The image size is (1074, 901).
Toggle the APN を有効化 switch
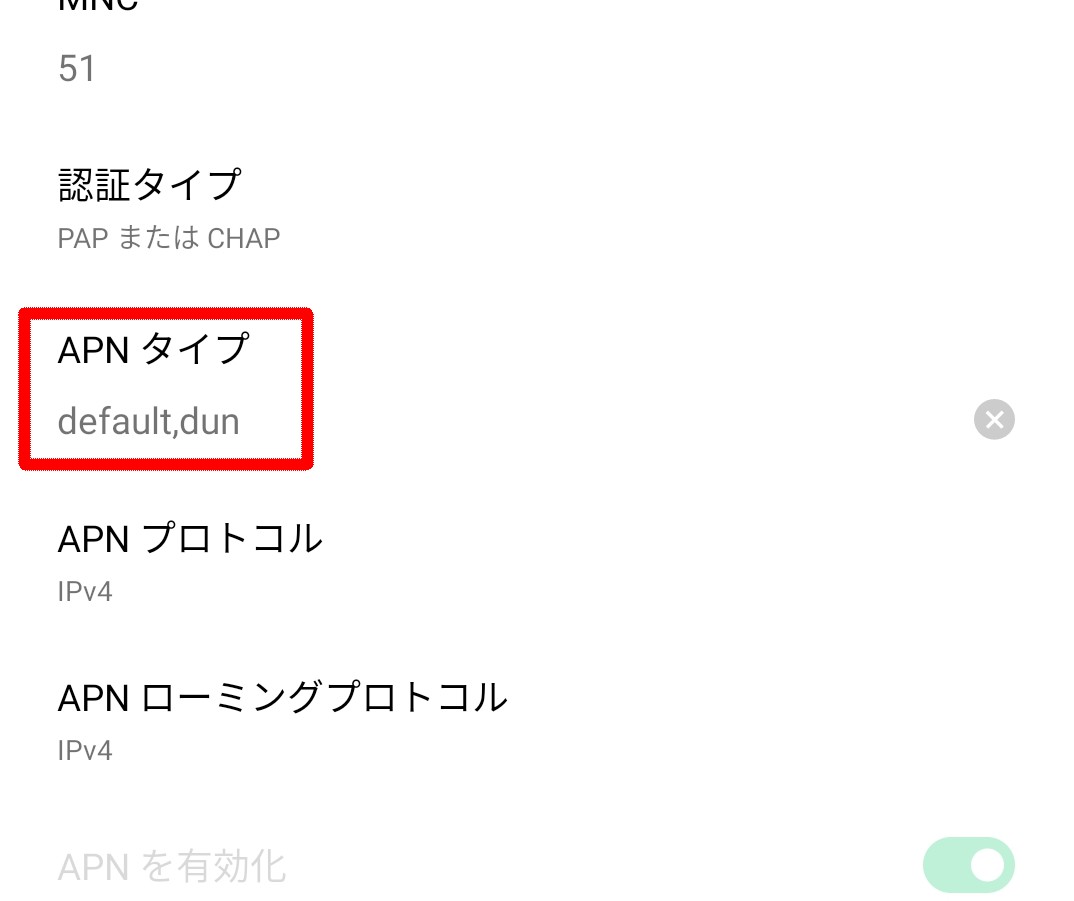point(969,865)
